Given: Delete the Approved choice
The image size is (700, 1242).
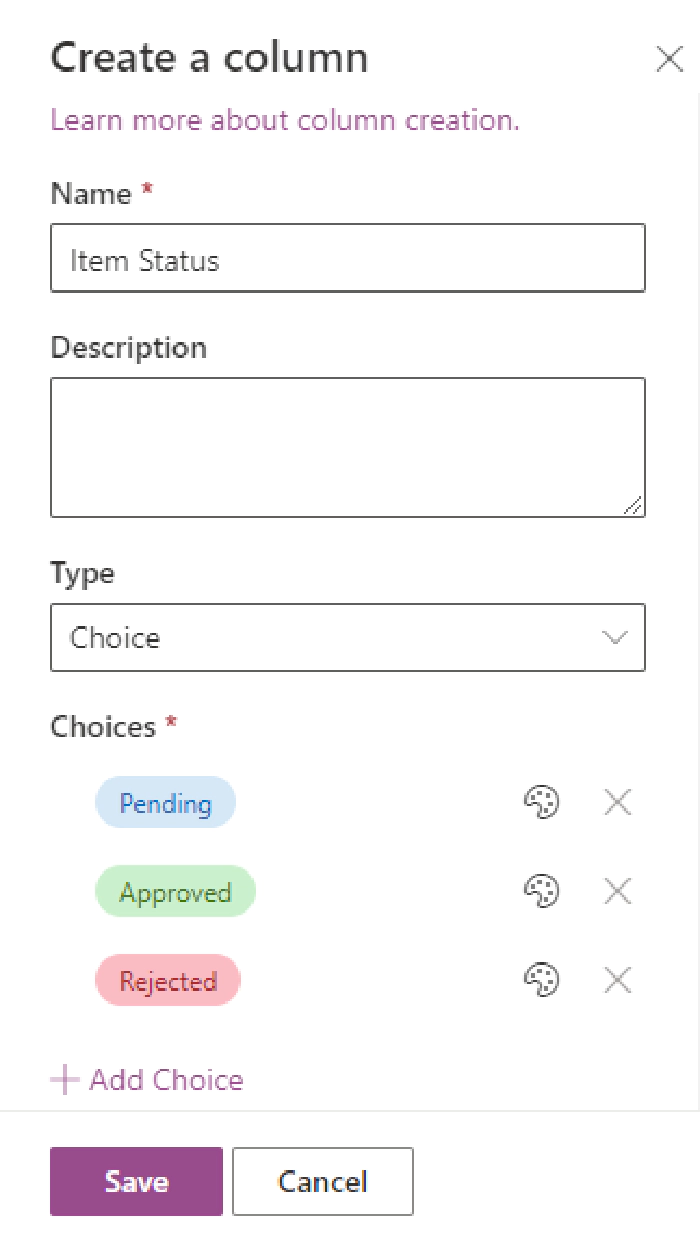Looking at the screenshot, I should click(618, 891).
